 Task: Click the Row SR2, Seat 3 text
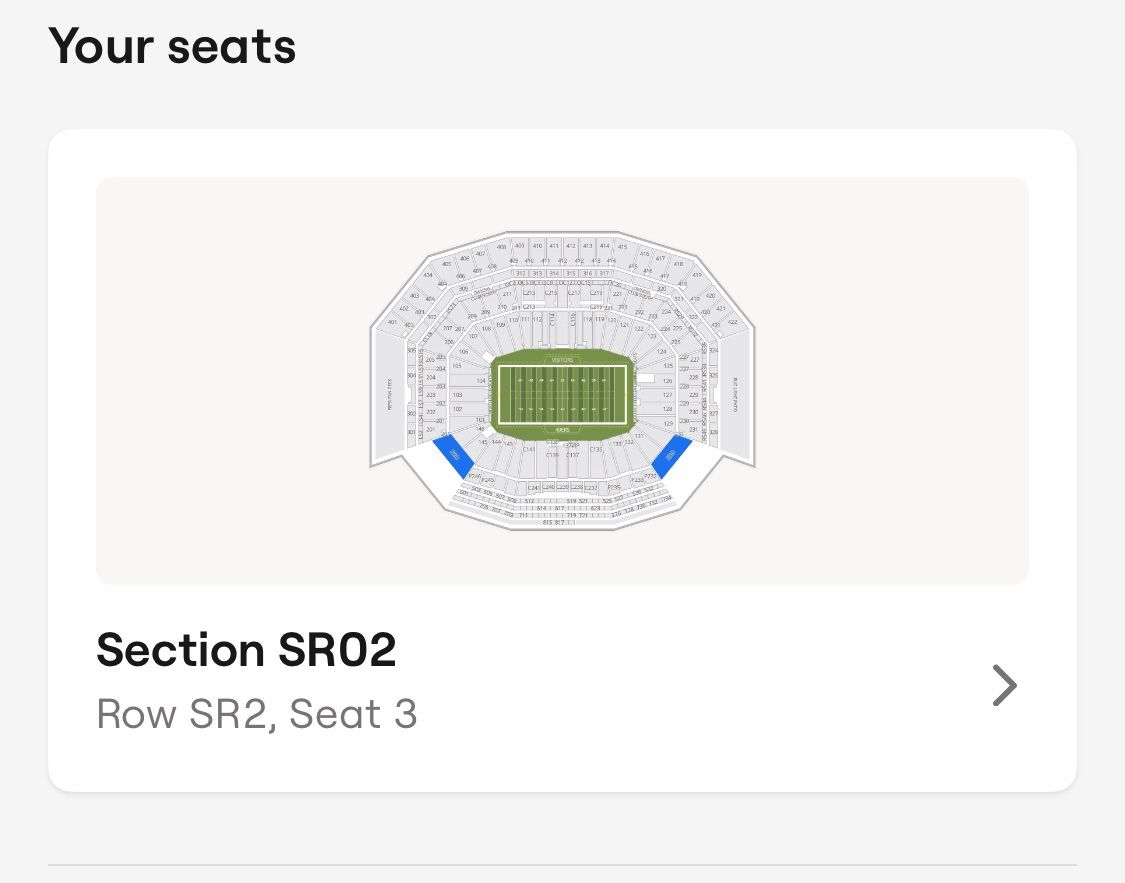pyautogui.click(x=256, y=714)
